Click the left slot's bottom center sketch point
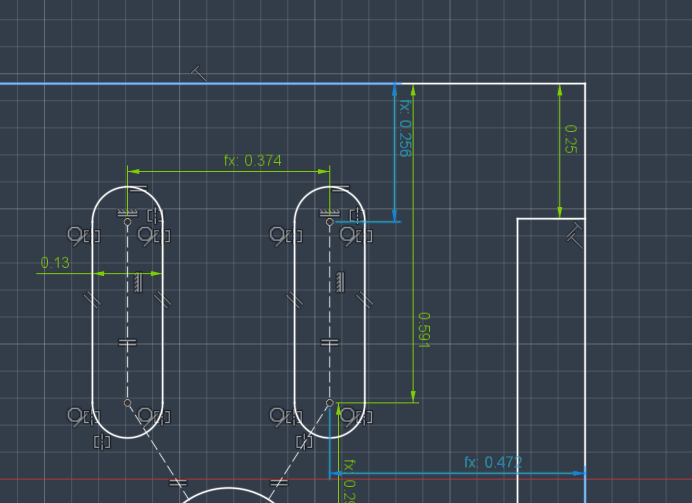The width and height of the screenshot is (692, 503). click(128, 403)
